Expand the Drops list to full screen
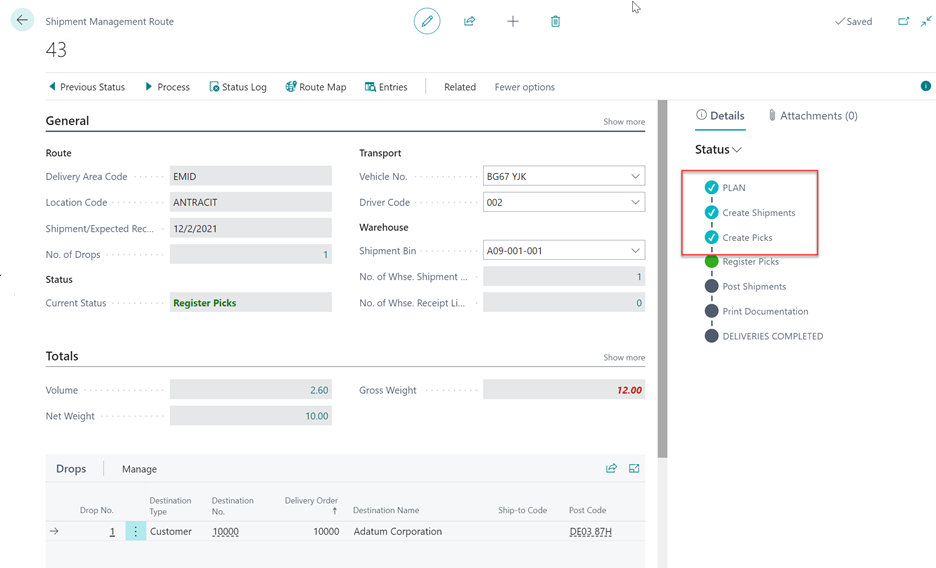The width and height of the screenshot is (936, 568). click(x=634, y=468)
